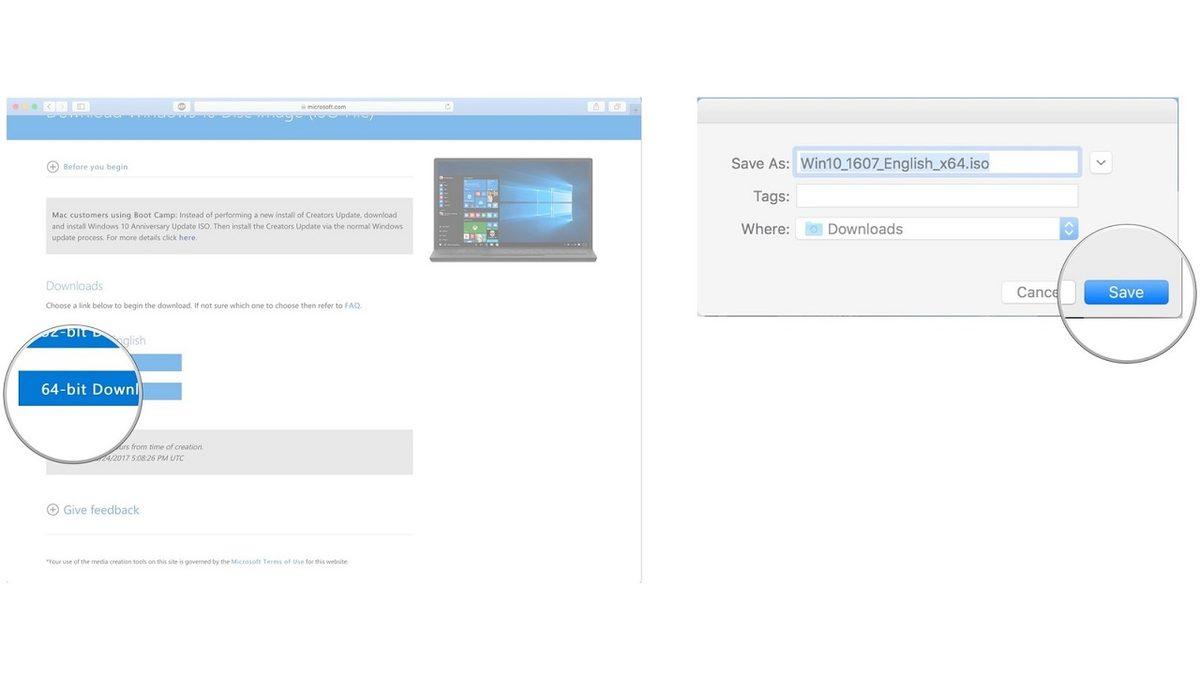Click the Microsoft Terms of Use link
This screenshot has width=1200, height=675.
tap(268, 561)
